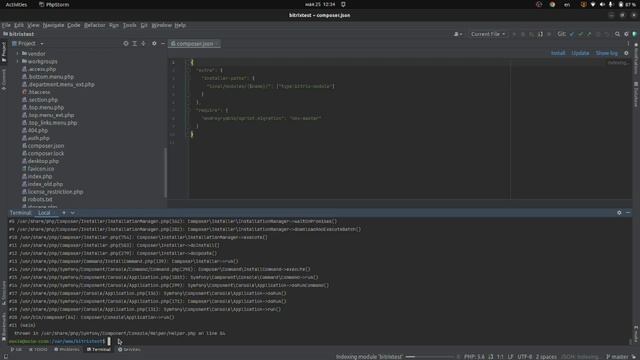Screen dimensions: 640x360
Task: Open the Refactor menu
Action: pyautogui.click(x=94, y=25)
